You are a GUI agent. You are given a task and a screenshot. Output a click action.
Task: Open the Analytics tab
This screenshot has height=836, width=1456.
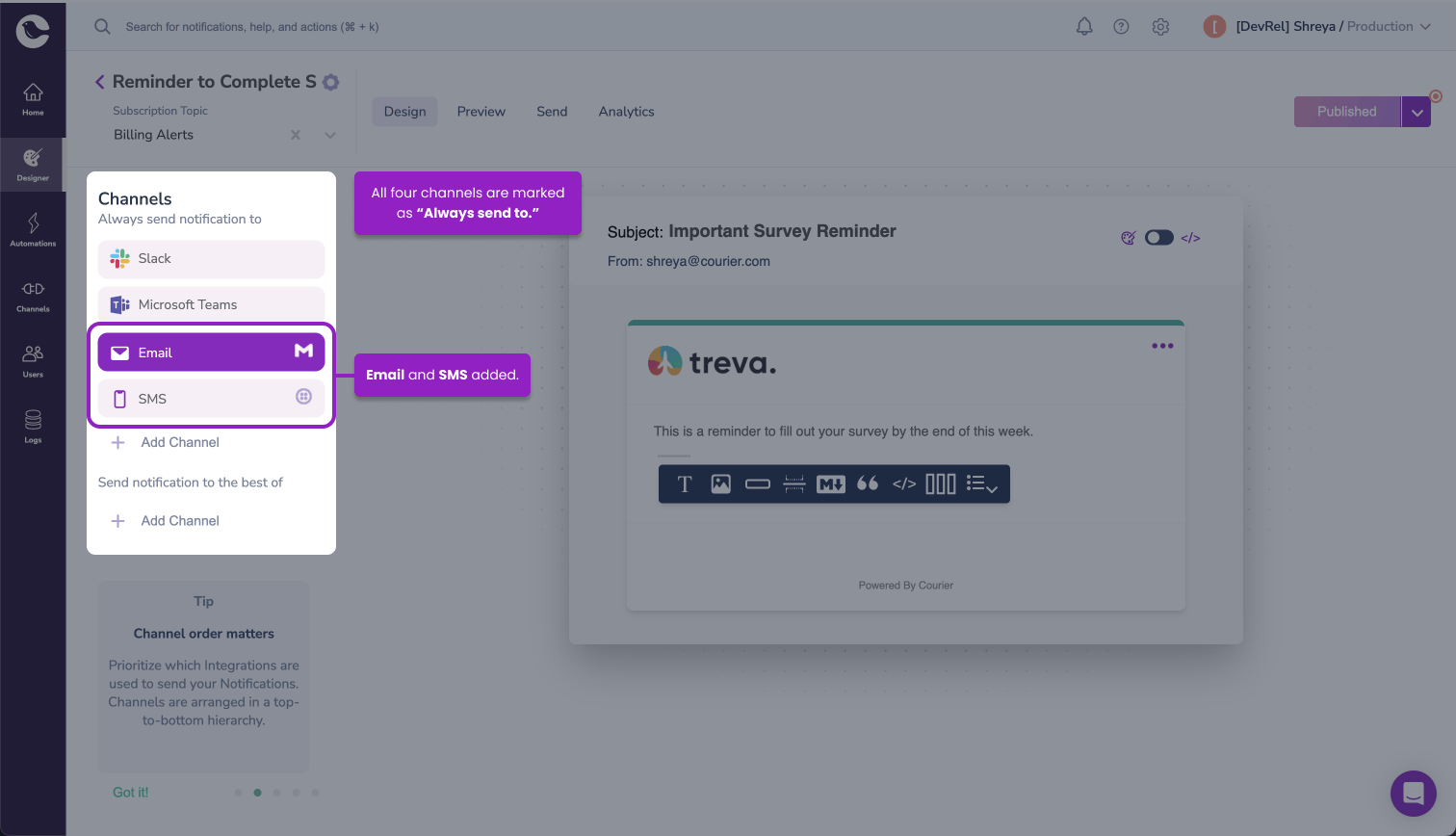(x=626, y=112)
